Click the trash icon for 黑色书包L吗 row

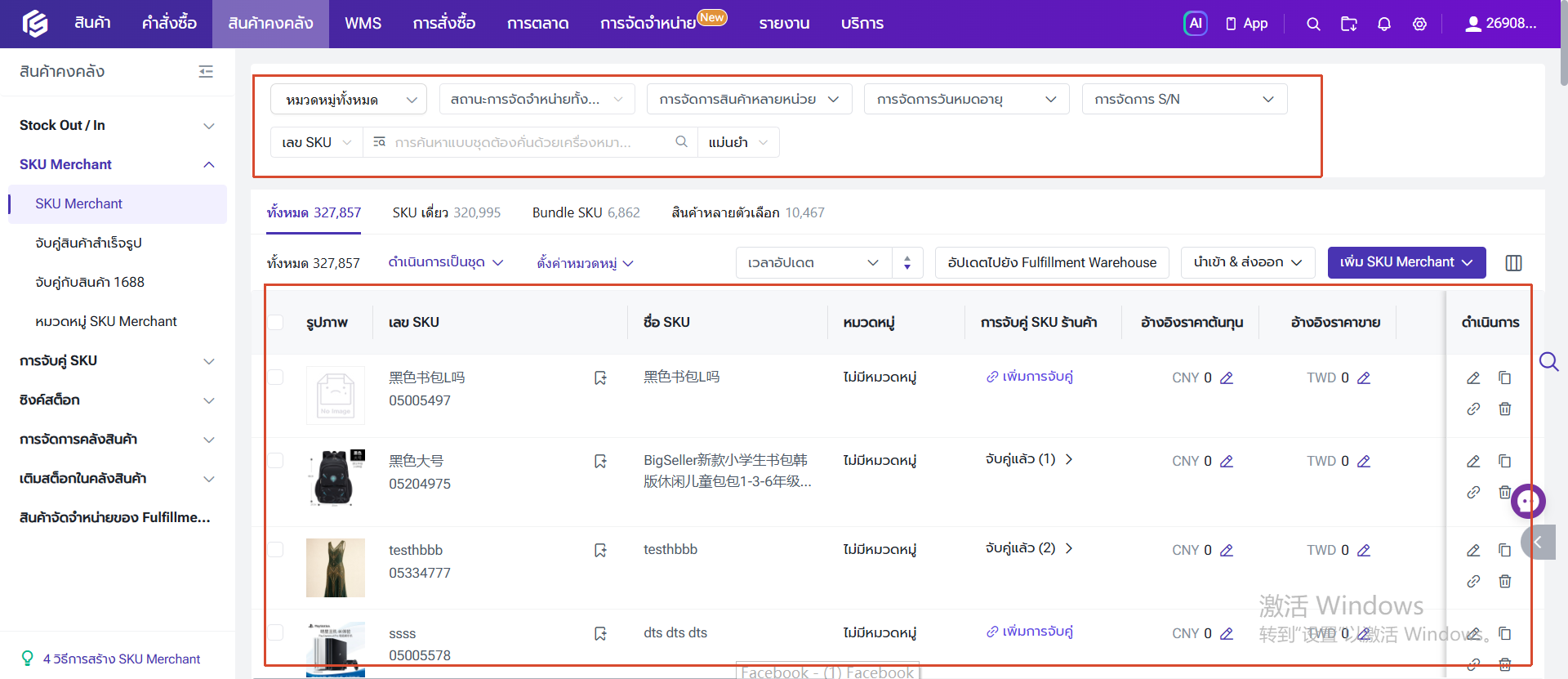[1504, 409]
